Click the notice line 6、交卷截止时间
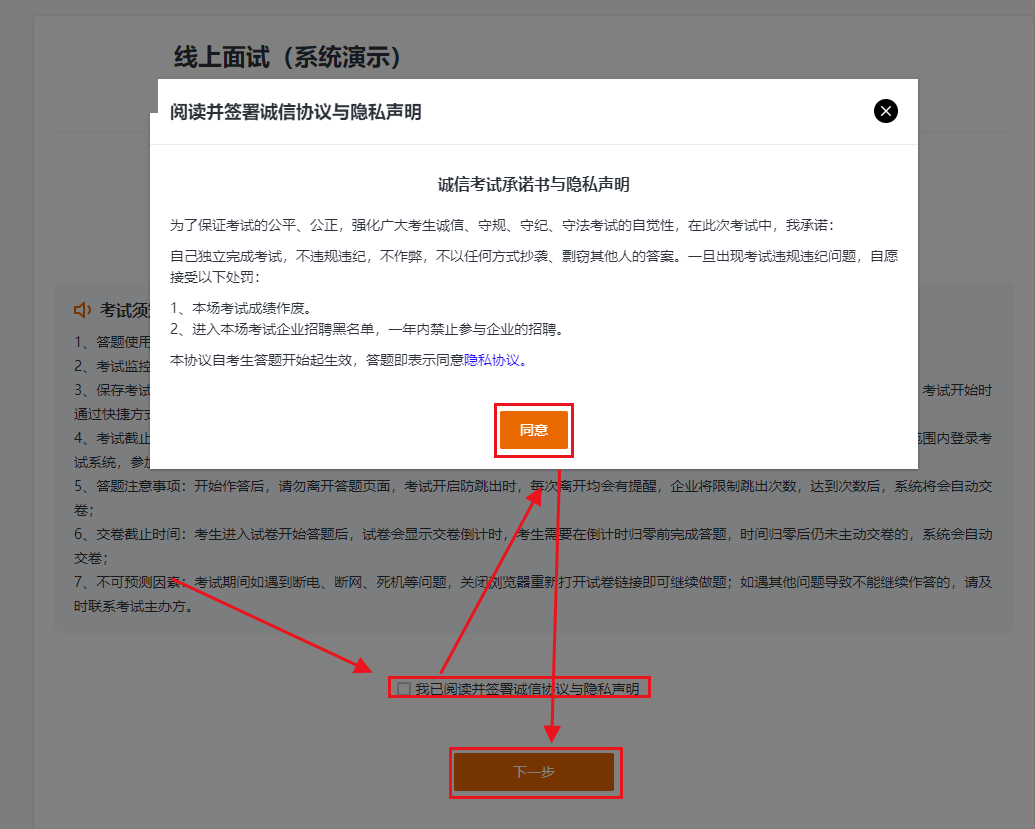 point(533,546)
